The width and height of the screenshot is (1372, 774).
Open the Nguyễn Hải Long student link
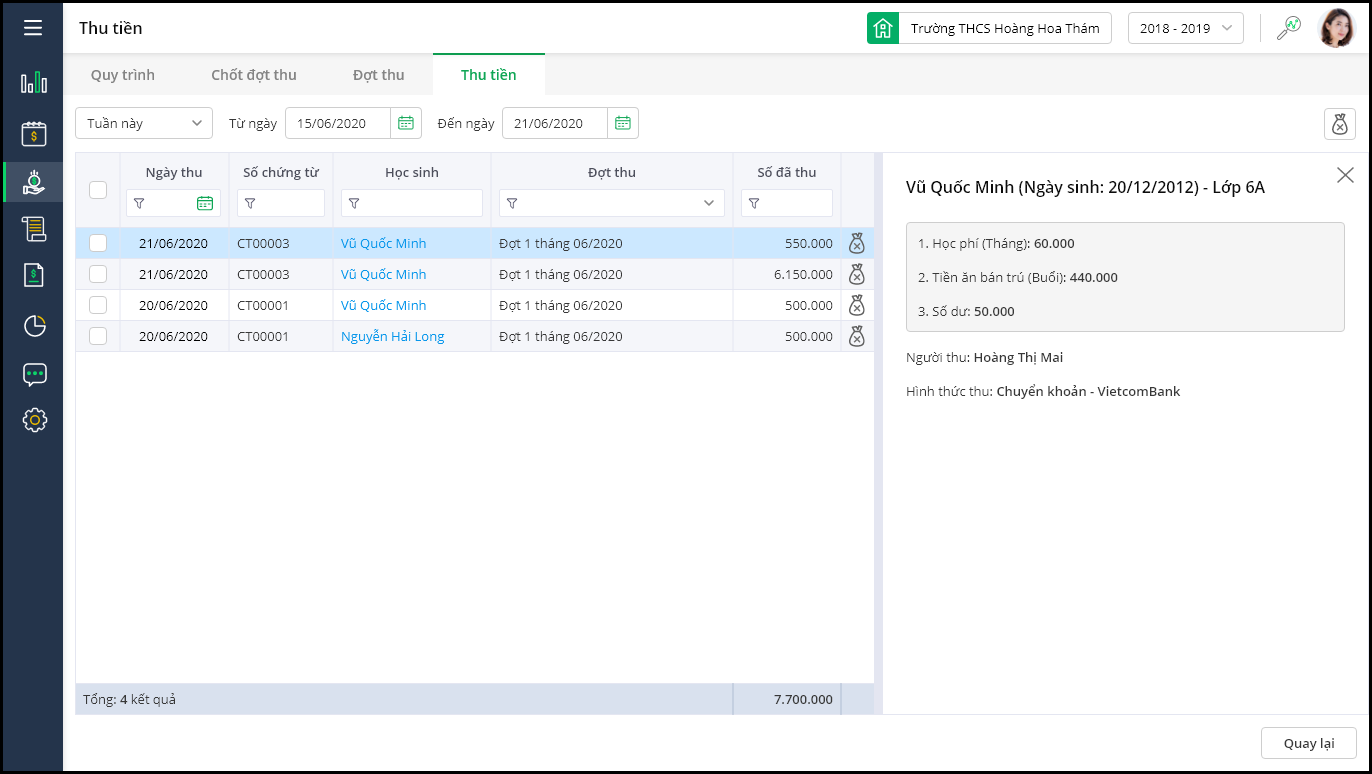[392, 336]
